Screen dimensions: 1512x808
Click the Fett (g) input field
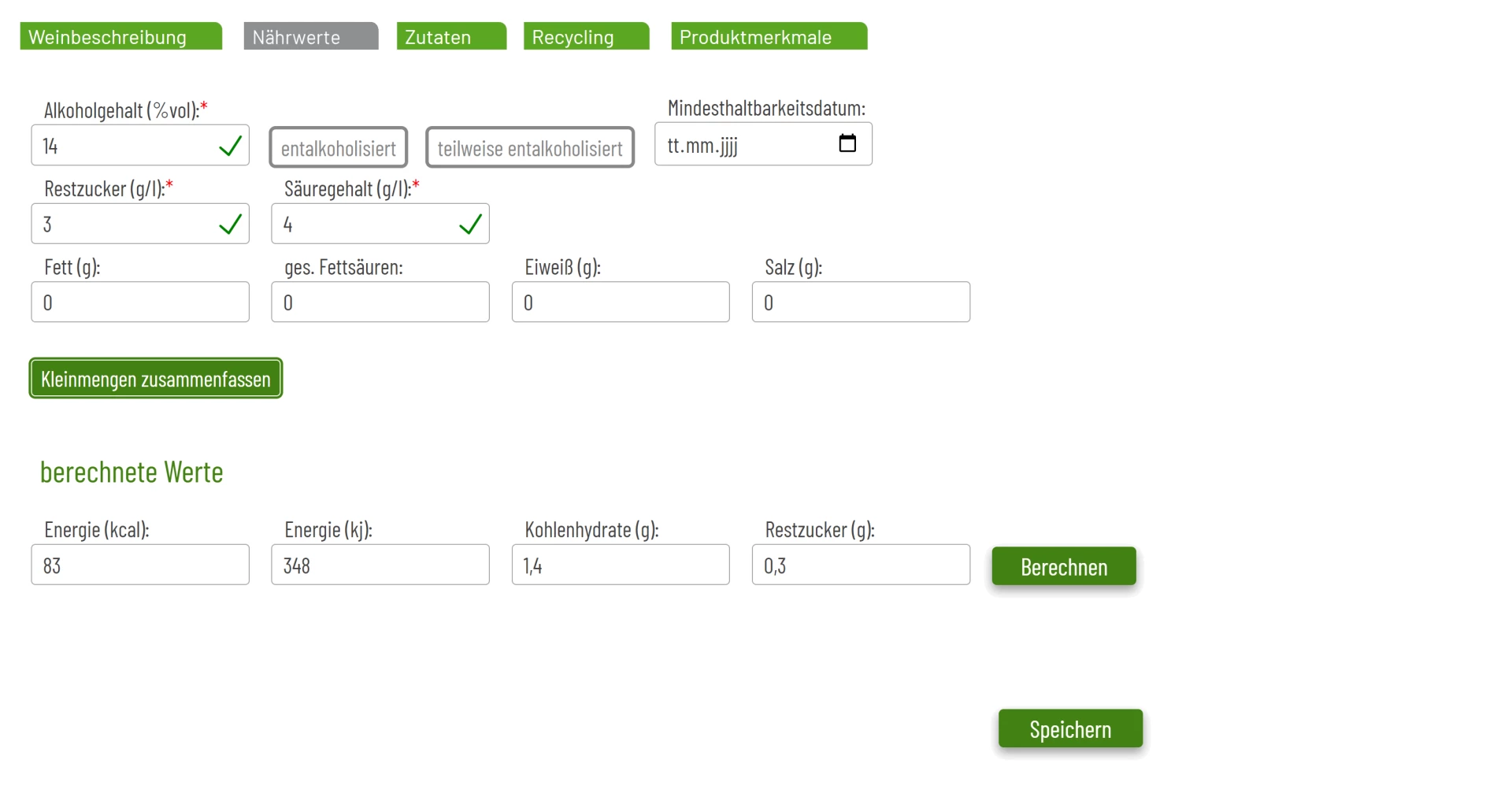tap(140, 302)
